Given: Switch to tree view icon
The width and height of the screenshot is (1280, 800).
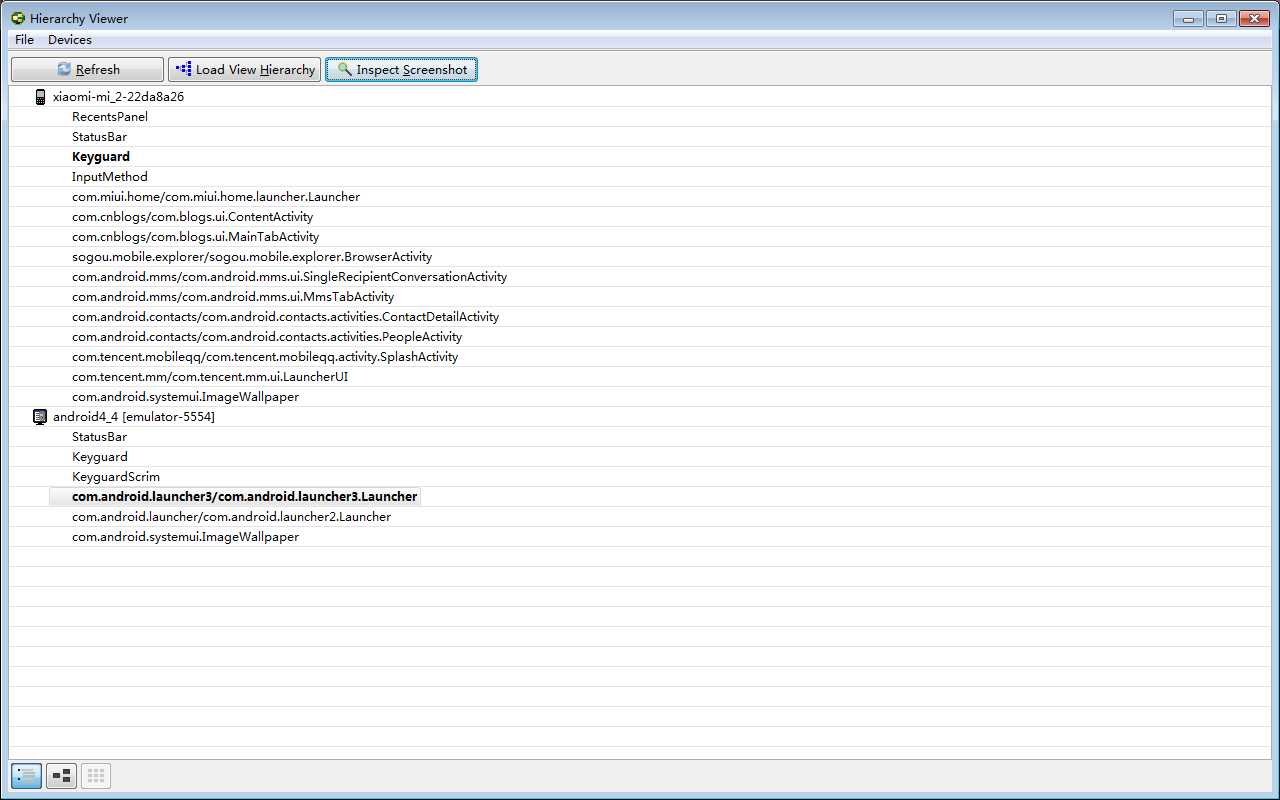Looking at the screenshot, I should click(x=61, y=775).
